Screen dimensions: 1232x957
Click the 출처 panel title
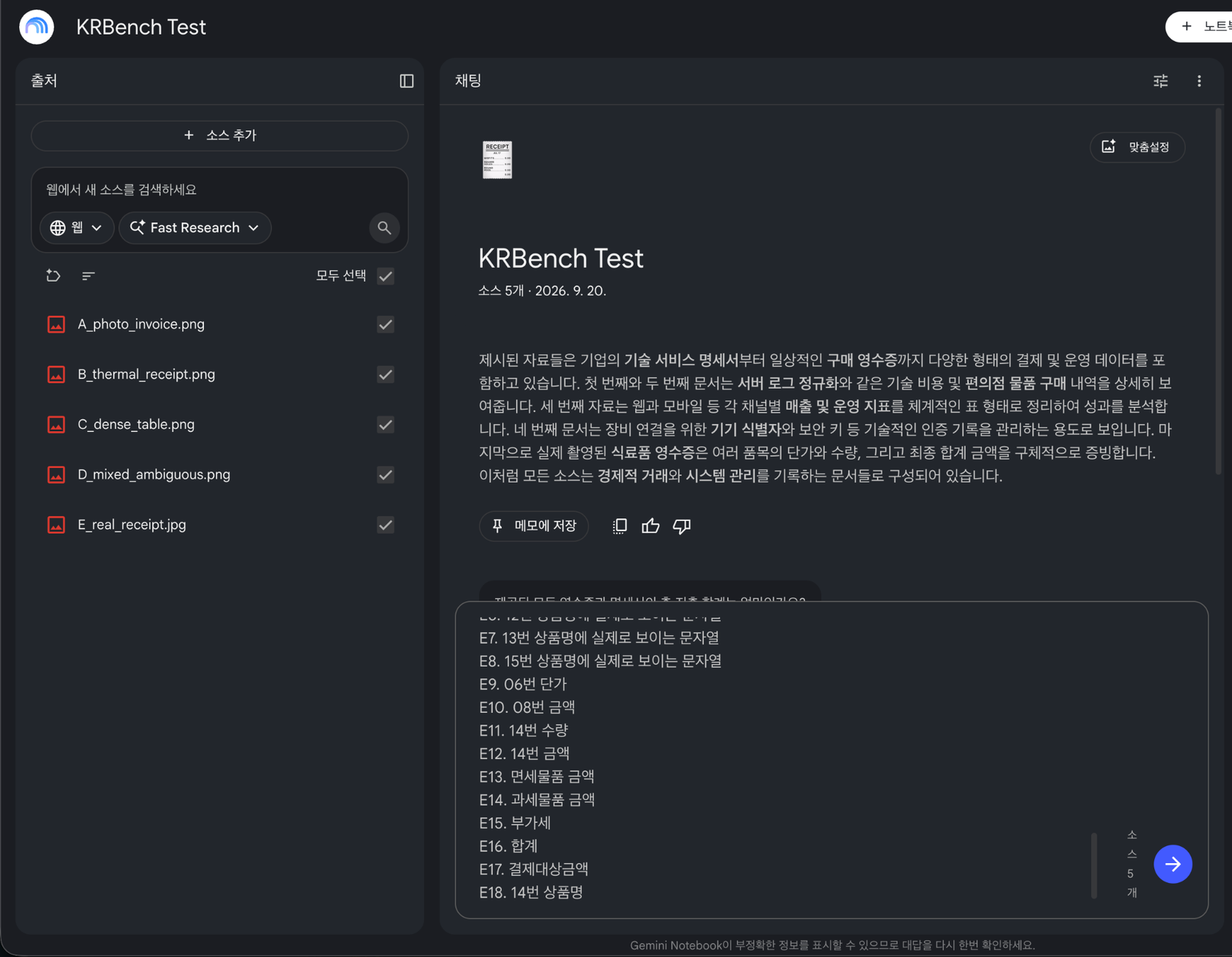coord(44,81)
